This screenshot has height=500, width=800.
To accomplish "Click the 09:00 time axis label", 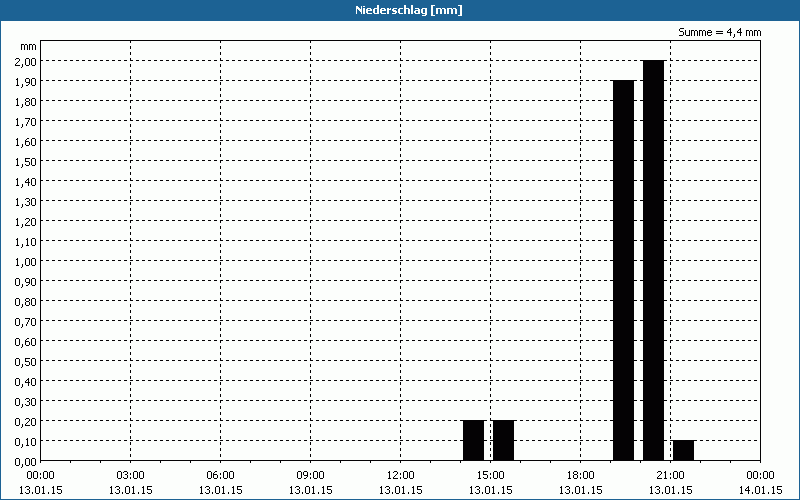I will tap(311, 476).
